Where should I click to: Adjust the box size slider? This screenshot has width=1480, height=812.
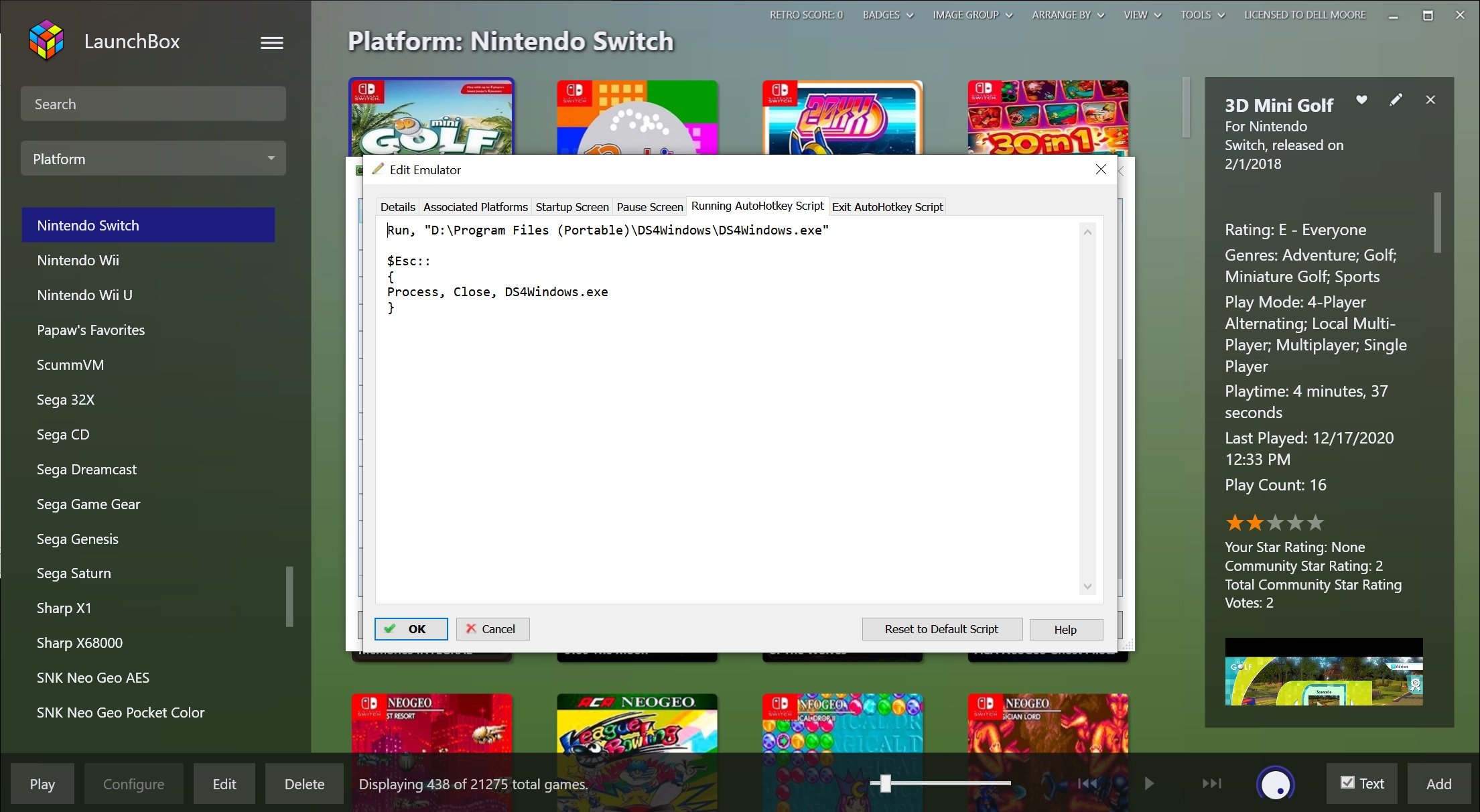pos(885,783)
